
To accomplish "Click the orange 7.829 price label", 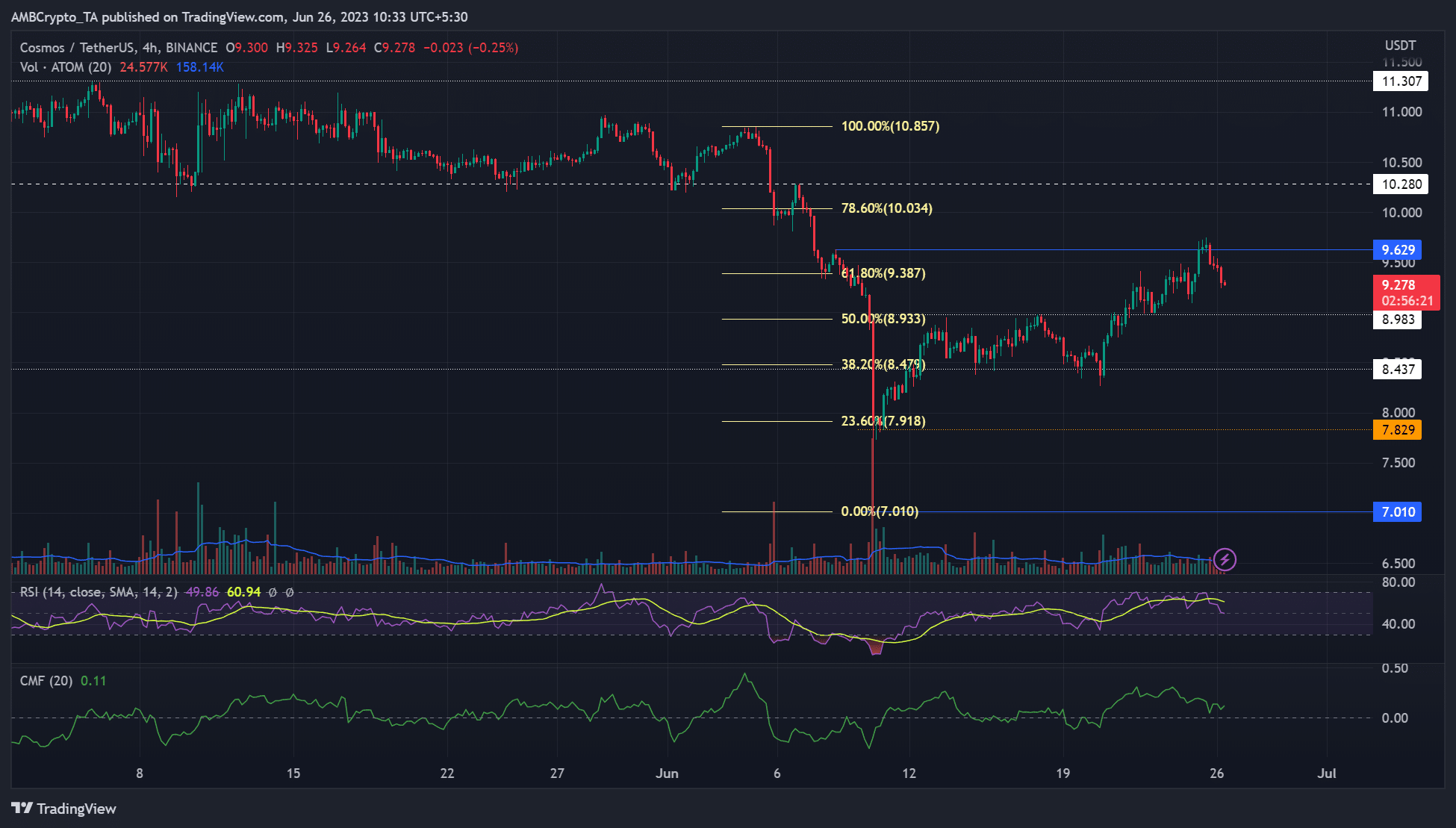I will (1397, 430).
